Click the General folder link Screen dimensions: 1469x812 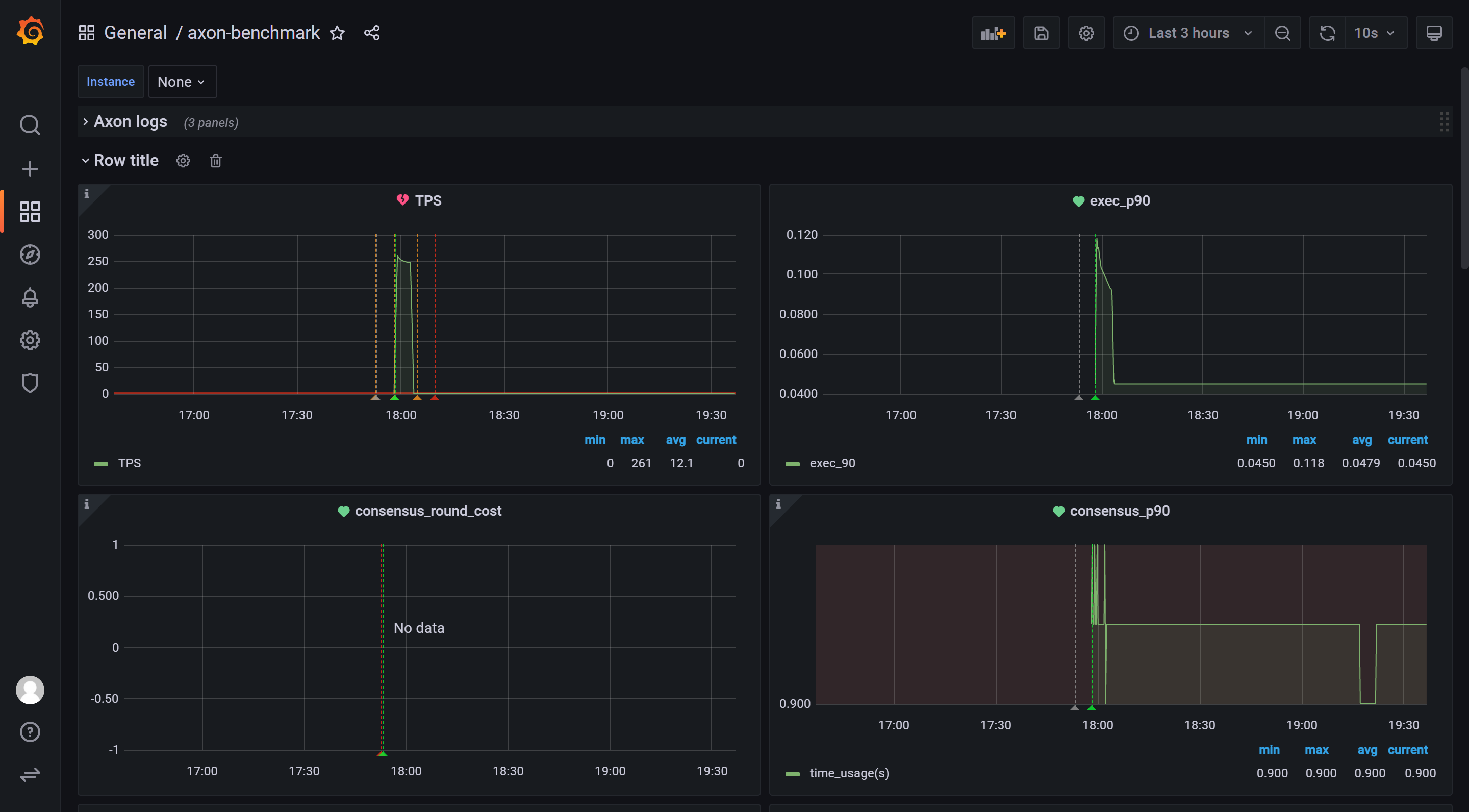point(135,33)
